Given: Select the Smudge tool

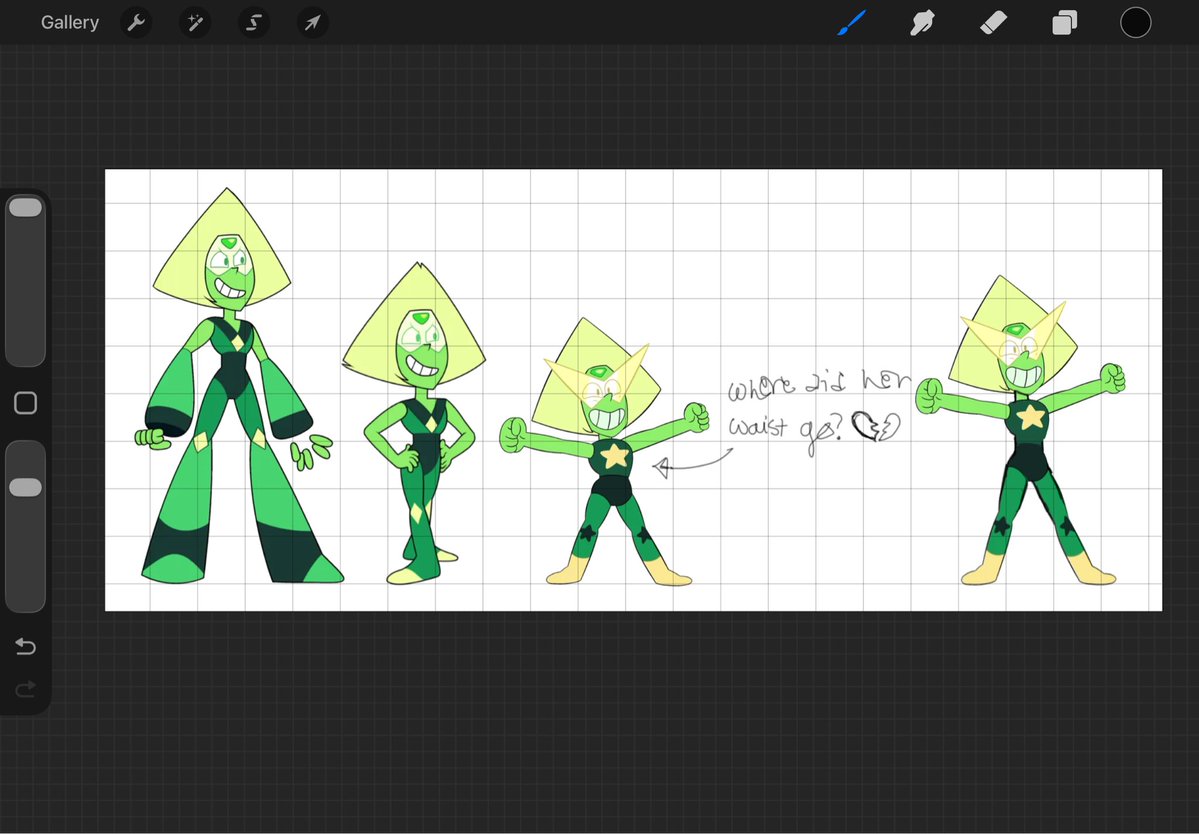Looking at the screenshot, I should (x=923, y=23).
